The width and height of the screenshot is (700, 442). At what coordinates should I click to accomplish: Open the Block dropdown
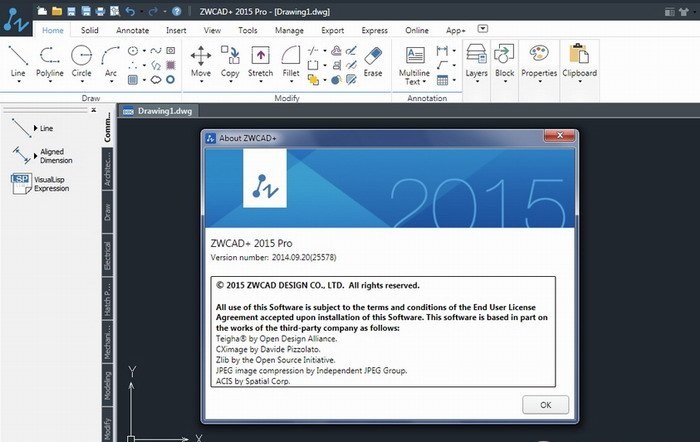click(505, 81)
